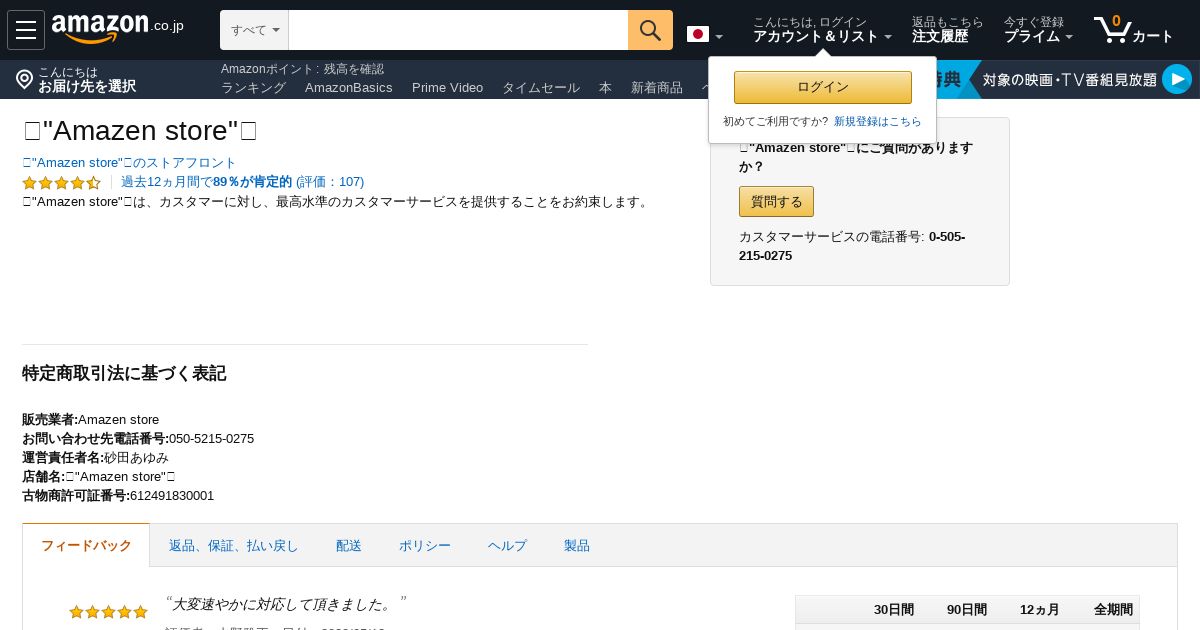Image resolution: width=1200 pixels, height=630 pixels.
Task: Open 本 in the nav bar
Action: coord(605,87)
